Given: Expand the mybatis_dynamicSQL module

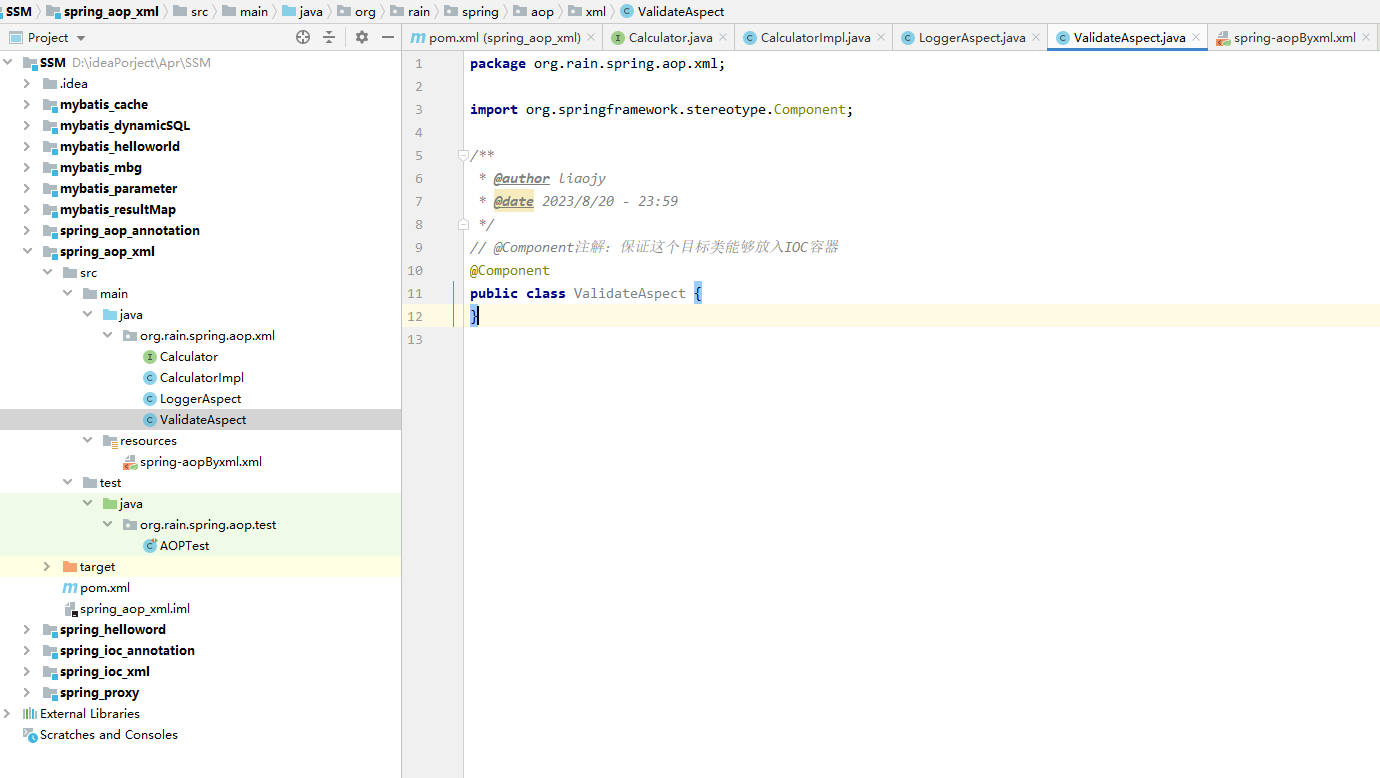Looking at the screenshot, I should pos(27,125).
